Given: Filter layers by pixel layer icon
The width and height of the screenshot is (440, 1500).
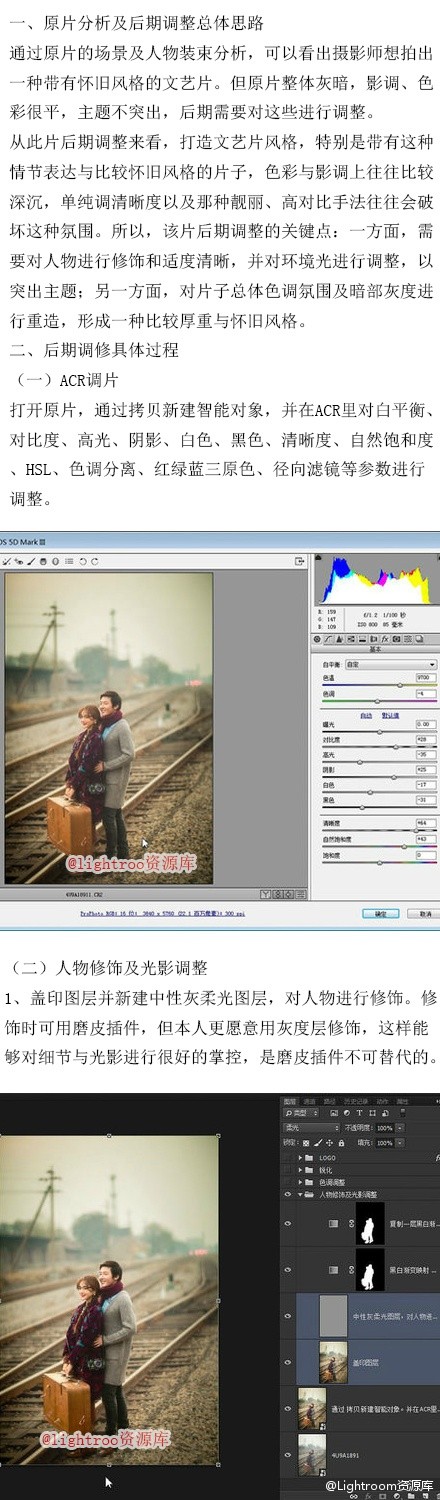Looking at the screenshot, I should [x=334, y=1113].
